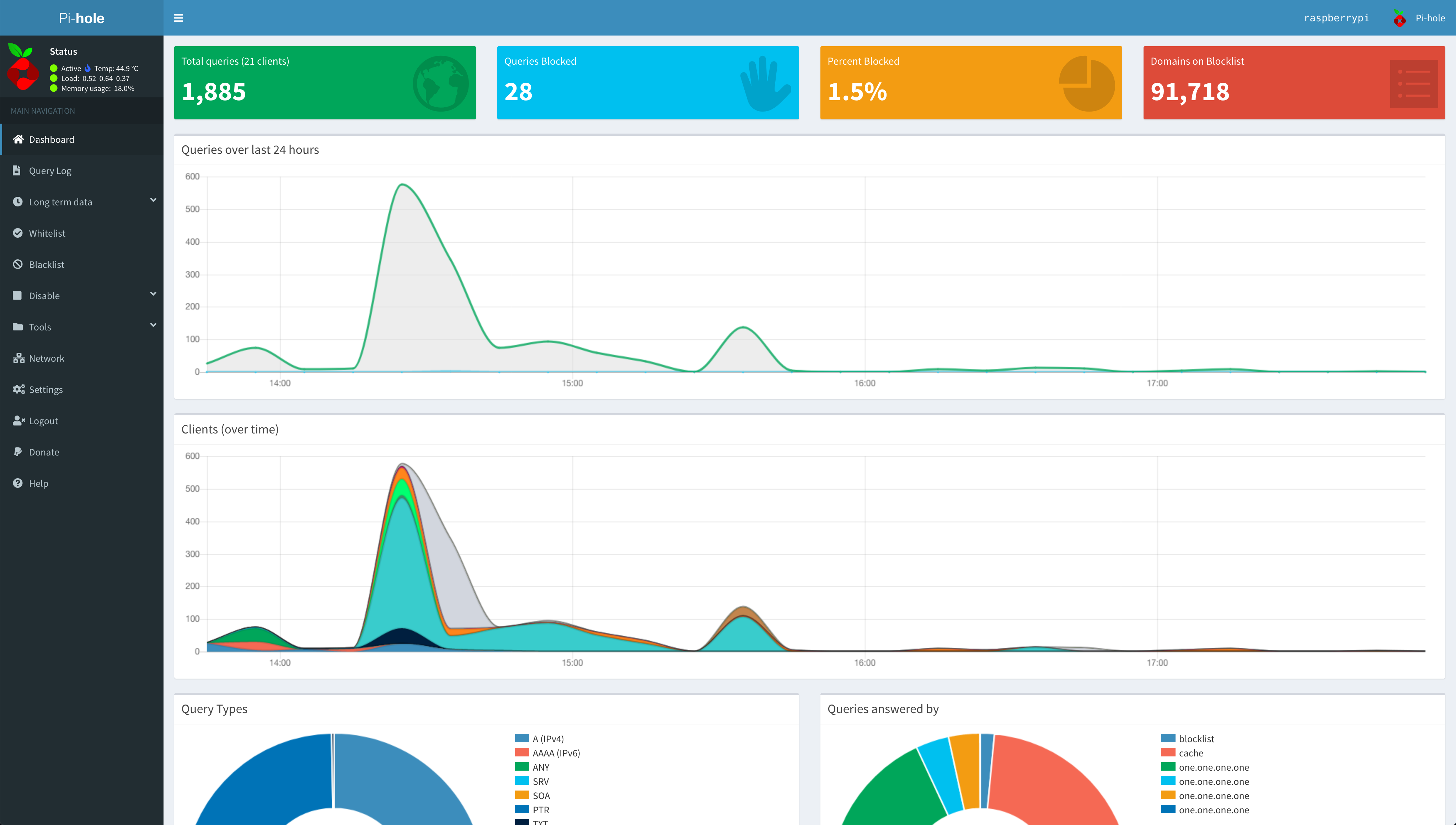The height and width of the screenshot is (825, 1456).
Task: Click the Total queries count 1,885
Action: coord(214,92)
